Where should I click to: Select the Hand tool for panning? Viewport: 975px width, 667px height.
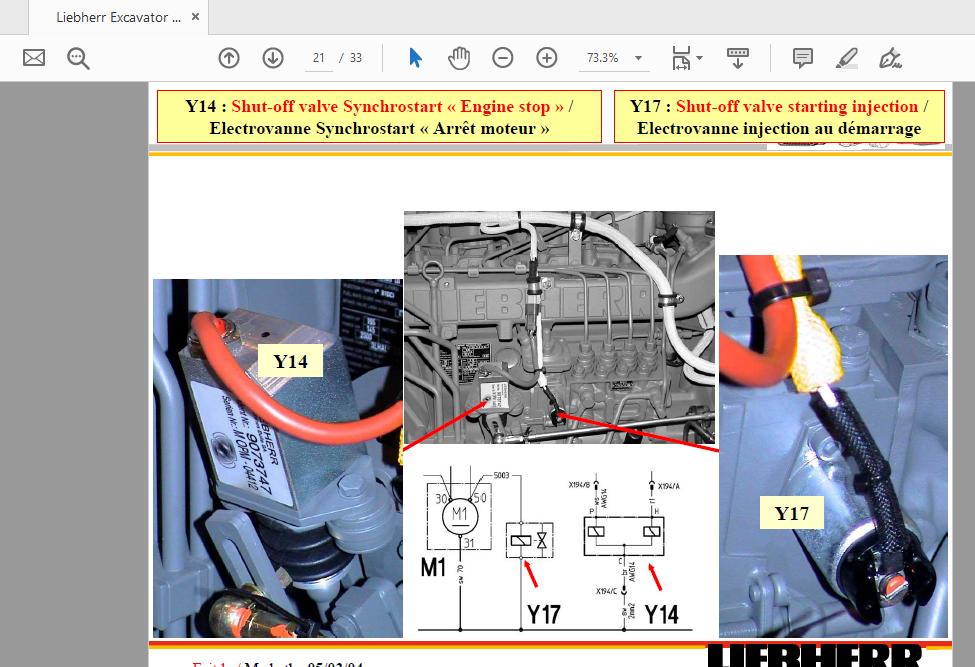tap(459, 58)
